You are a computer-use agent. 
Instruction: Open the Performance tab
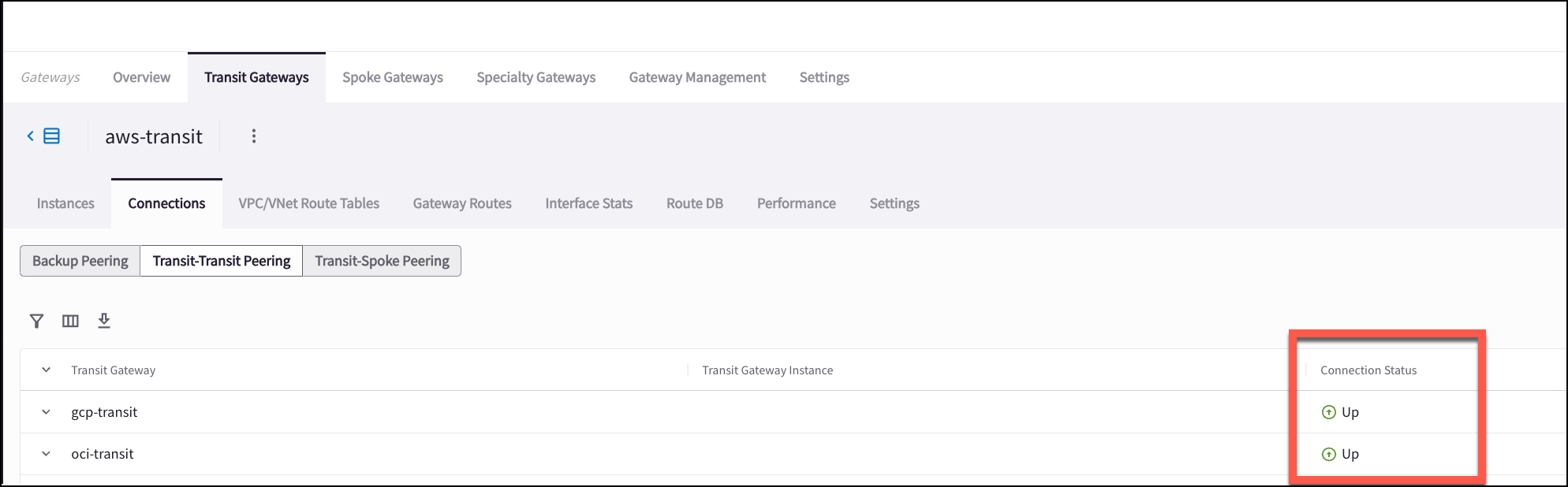pyautogui.click(x=796, y=203)
